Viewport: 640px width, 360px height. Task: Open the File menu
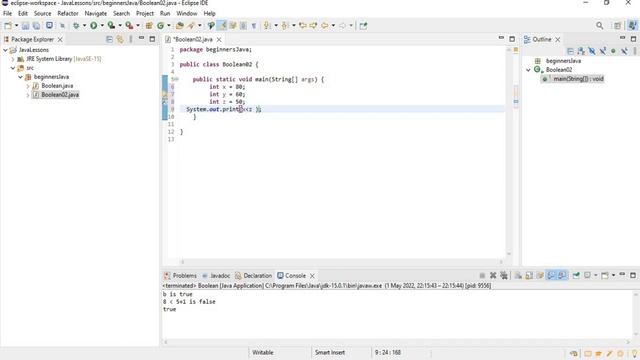pyautogui.click(x=7, y=13)
